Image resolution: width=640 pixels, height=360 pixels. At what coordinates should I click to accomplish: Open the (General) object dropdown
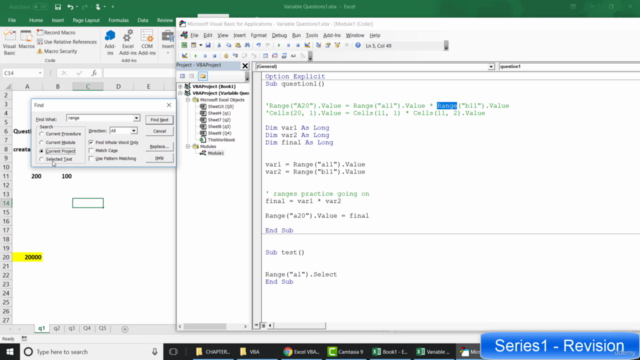click(x=491, y=67)
